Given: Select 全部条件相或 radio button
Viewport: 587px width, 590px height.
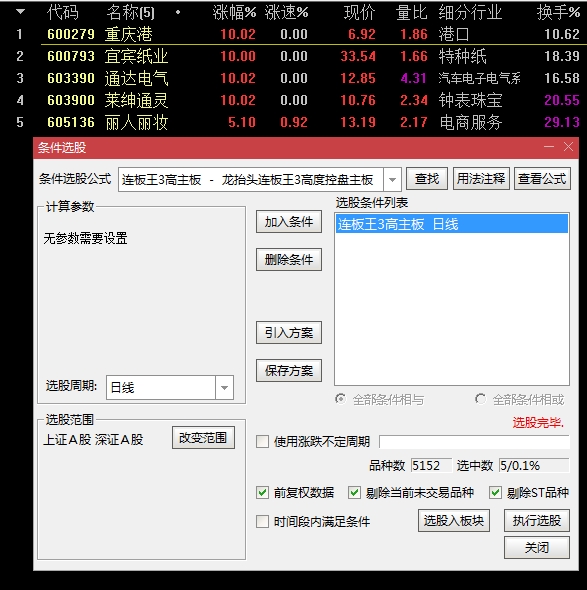Looking at the screenshot, I should pos(481,399).
